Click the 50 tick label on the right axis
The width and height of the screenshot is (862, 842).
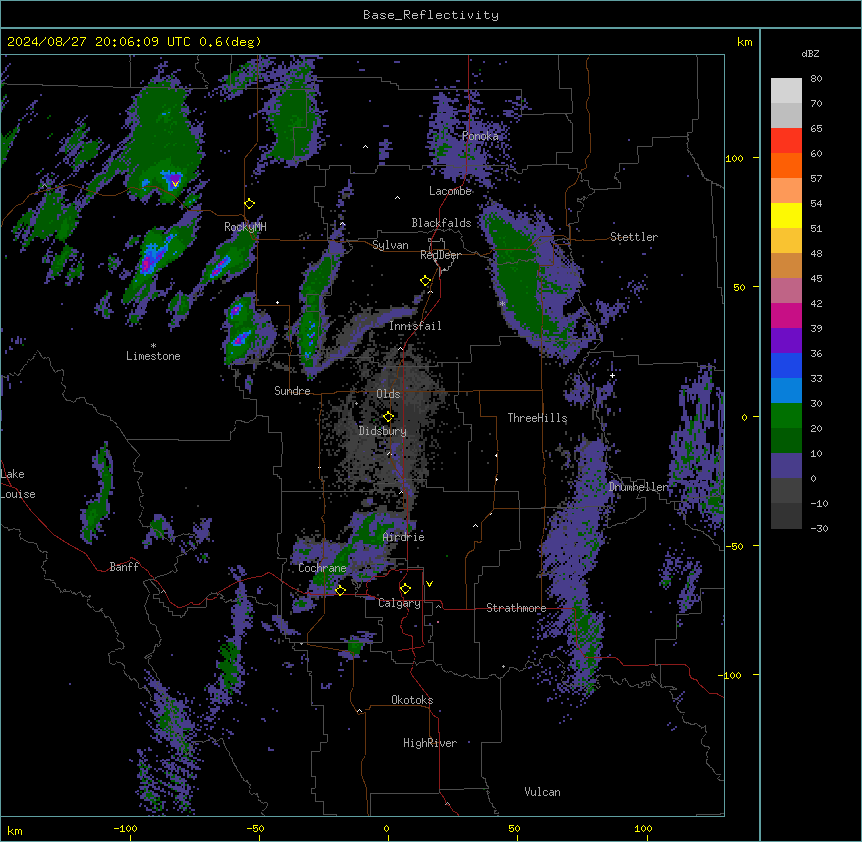pyautogui.click(x=739, y=287)
